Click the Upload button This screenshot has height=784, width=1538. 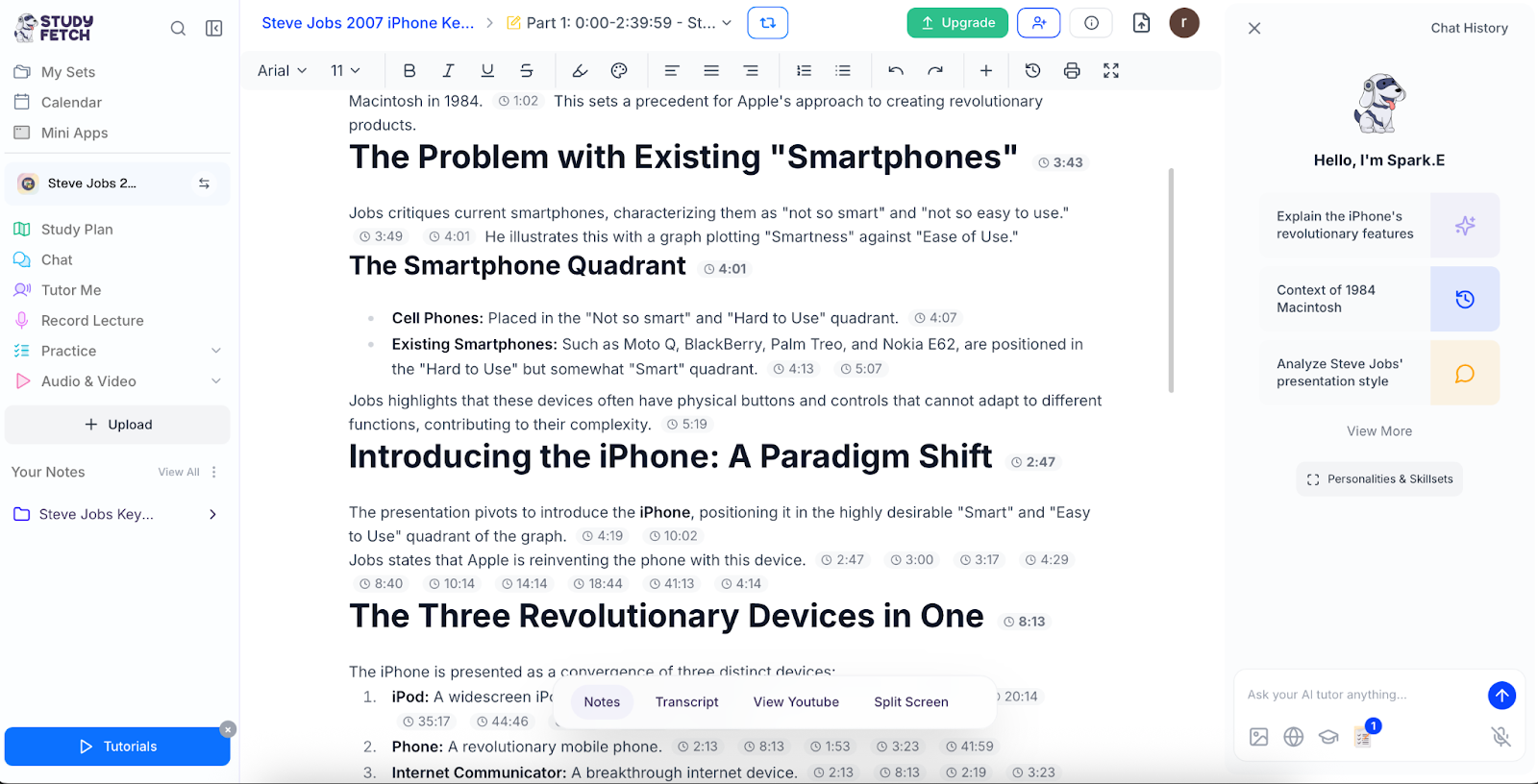(x=117, y=425)
